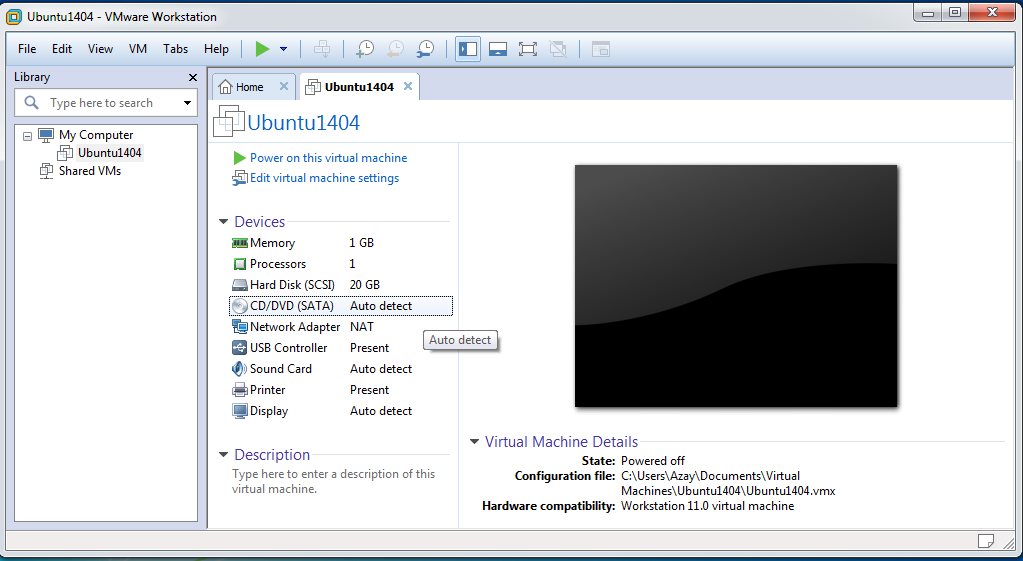Switch to the Home tab
This screenshot has width=1023, height=561.
point(249,87)
